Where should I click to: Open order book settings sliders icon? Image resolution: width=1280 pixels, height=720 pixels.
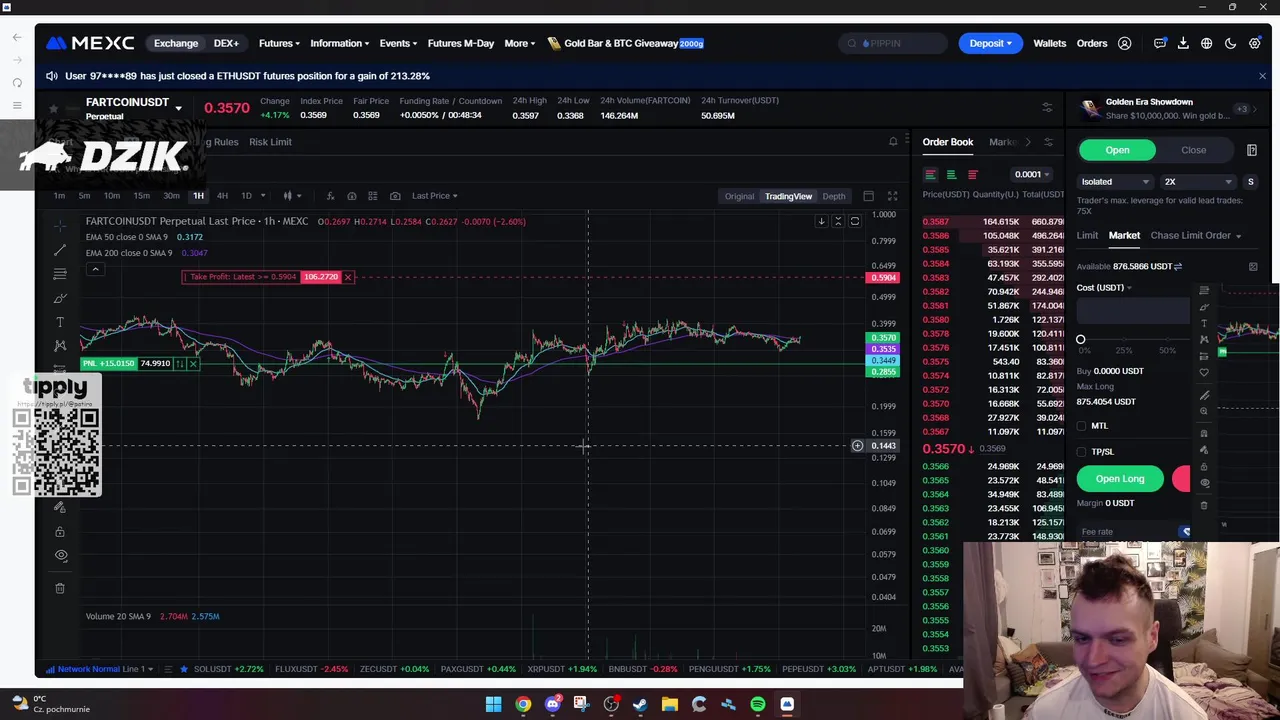tap(1048, 142)
